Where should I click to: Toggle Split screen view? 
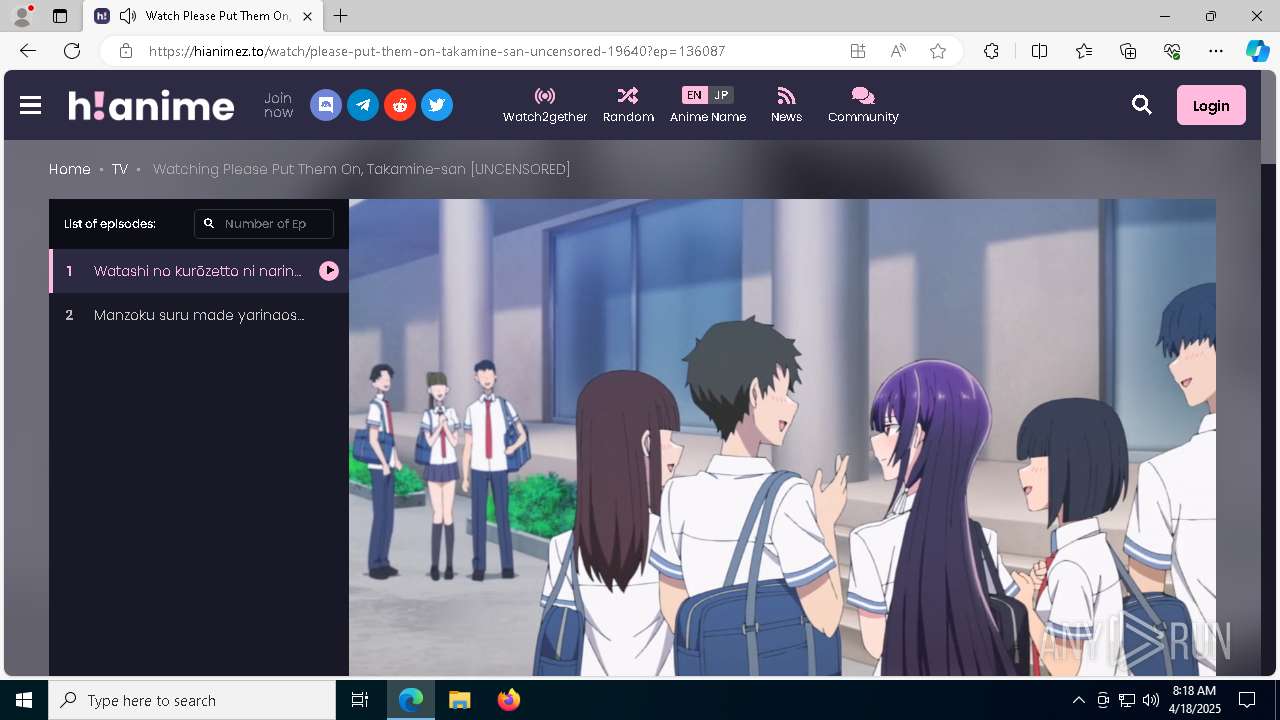(x=1039, y=51)
